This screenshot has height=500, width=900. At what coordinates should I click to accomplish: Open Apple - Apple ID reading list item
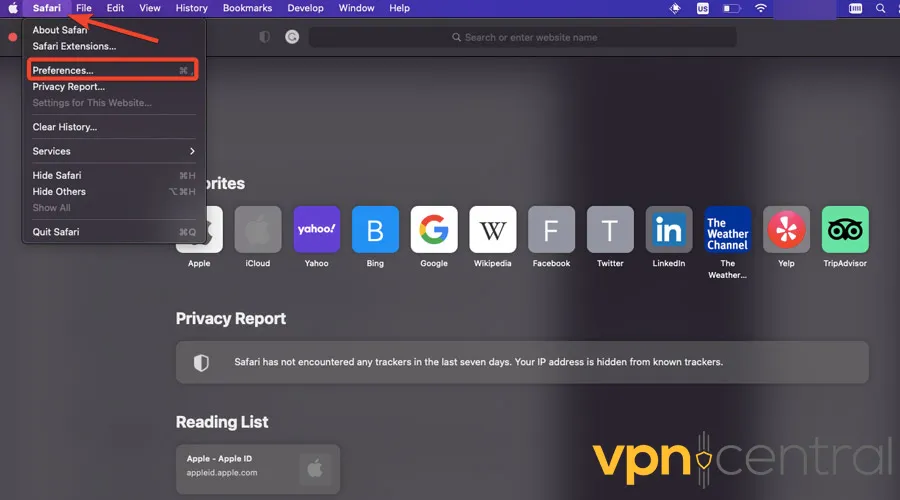(258, 469)
